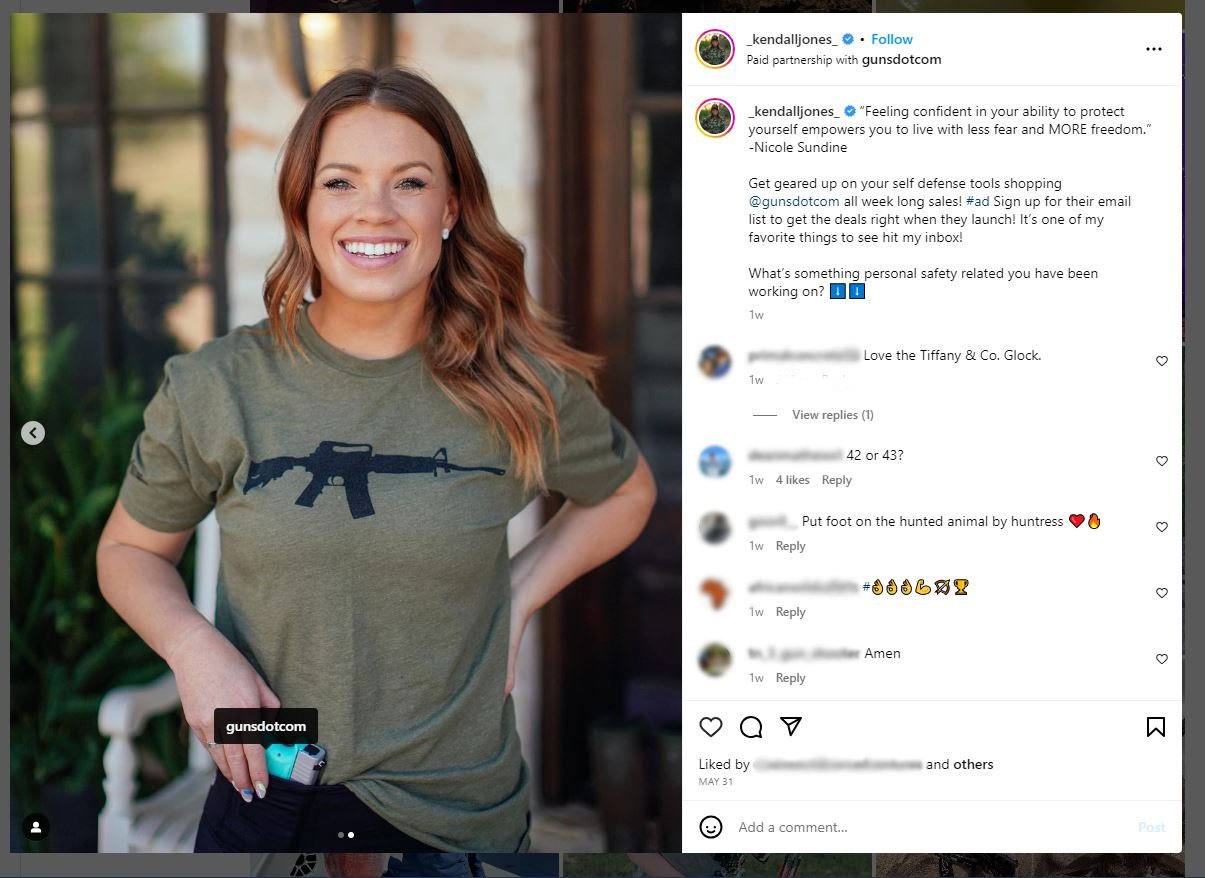Go to previous photo with the left arrow
Image resolution: width=1205 pixels, height=878 pixels.
[33, 432]
